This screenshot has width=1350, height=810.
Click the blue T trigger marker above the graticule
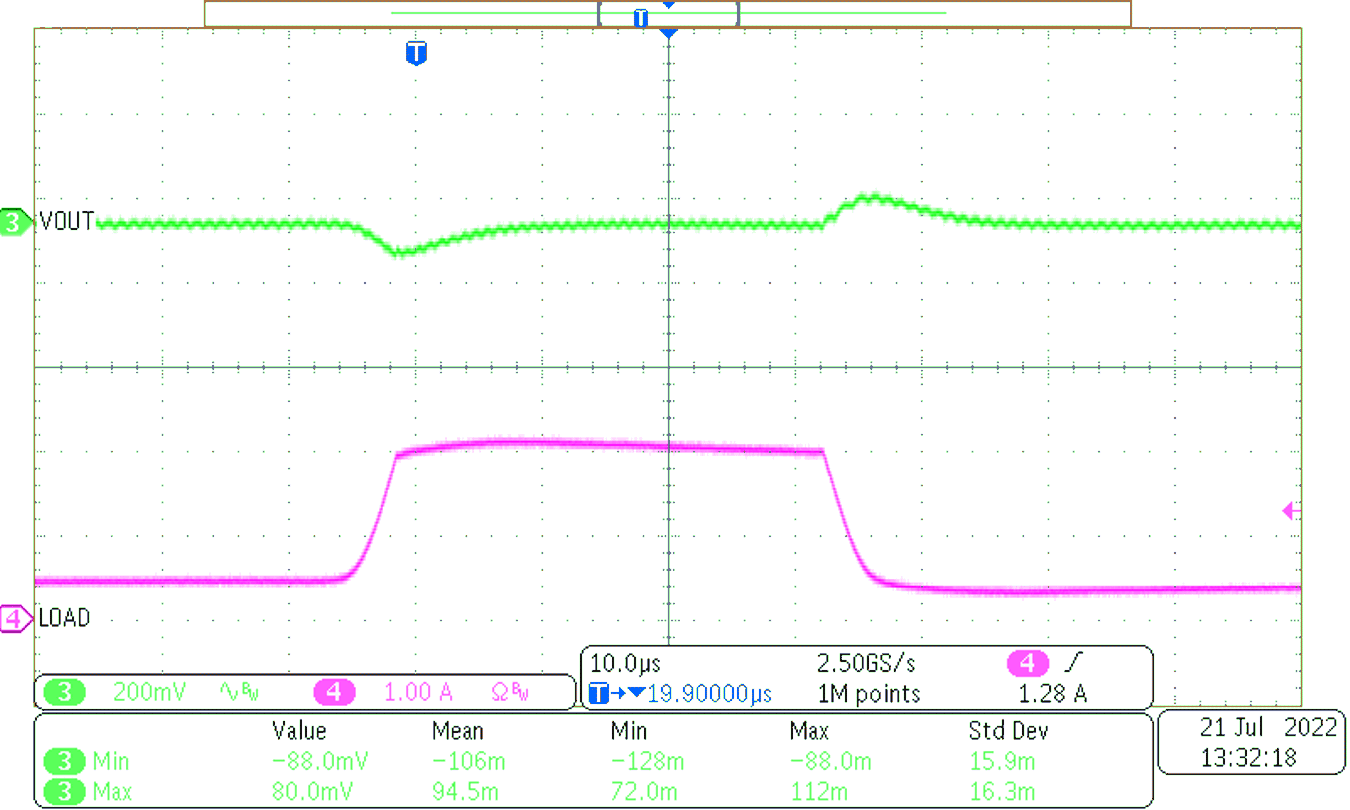pyautogui.click(x=417, y=55)
